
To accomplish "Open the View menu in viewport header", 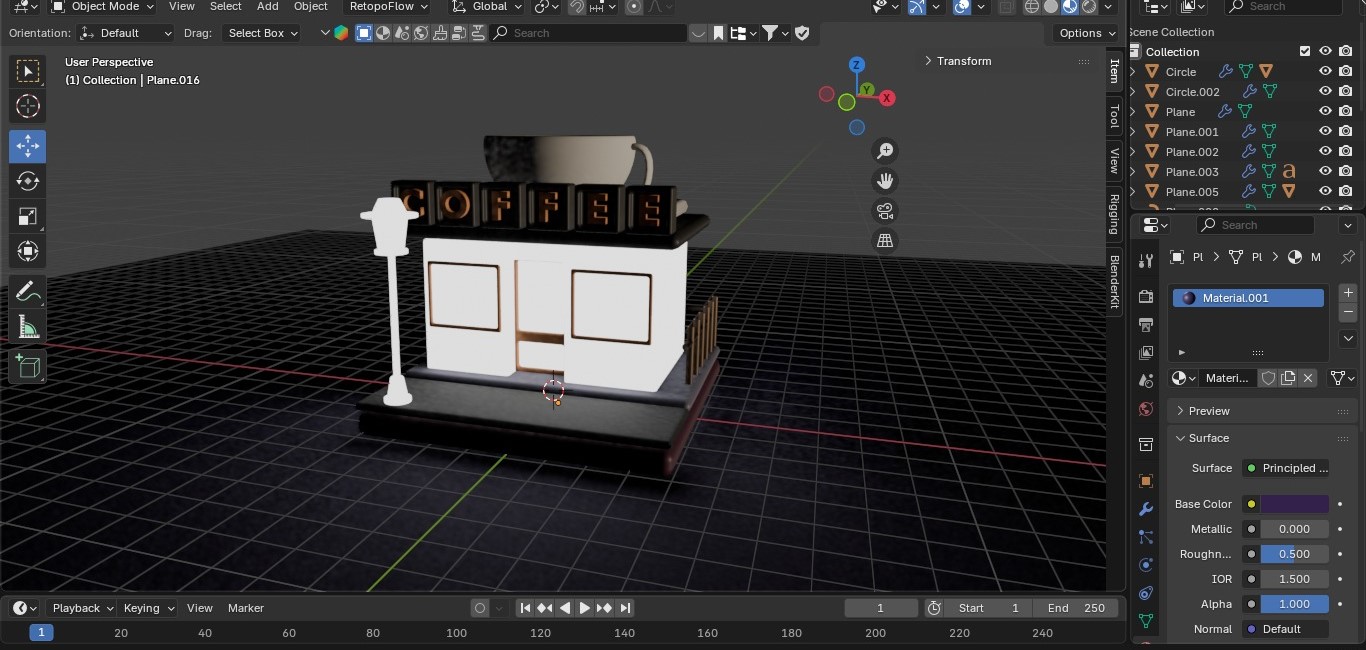I will pyautogui.click(x=182, y=6).
